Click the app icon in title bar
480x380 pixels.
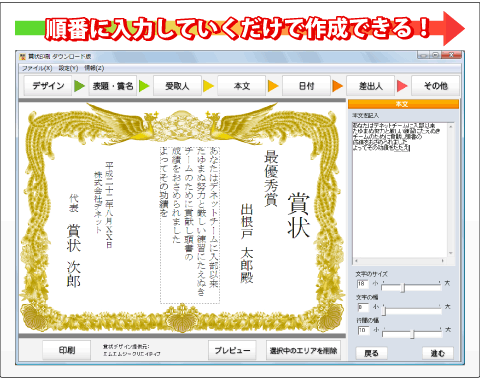tap(23, 56)
